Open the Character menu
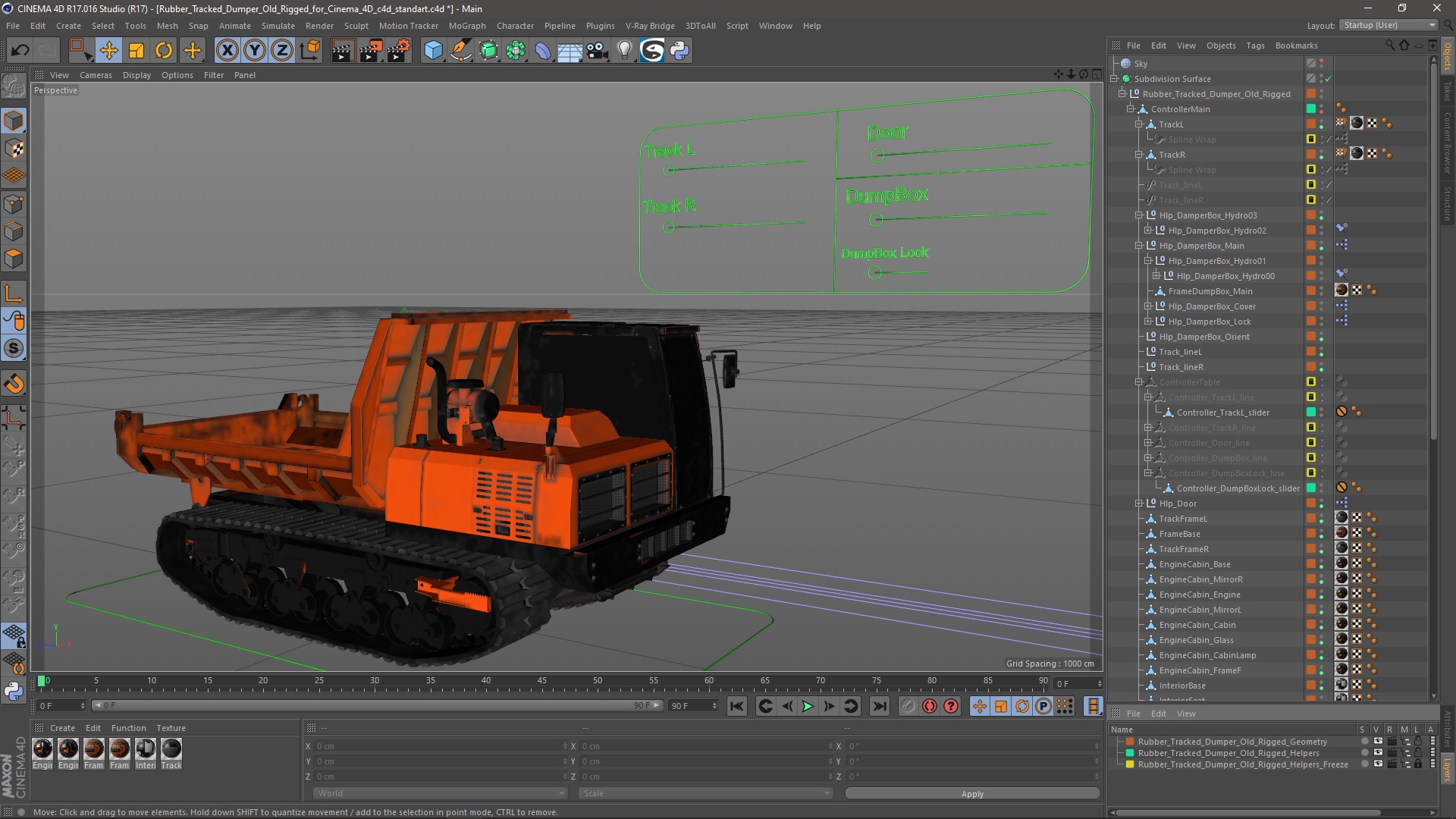The width and height of the screenshot is (1456, 819). tap(515, 26)
